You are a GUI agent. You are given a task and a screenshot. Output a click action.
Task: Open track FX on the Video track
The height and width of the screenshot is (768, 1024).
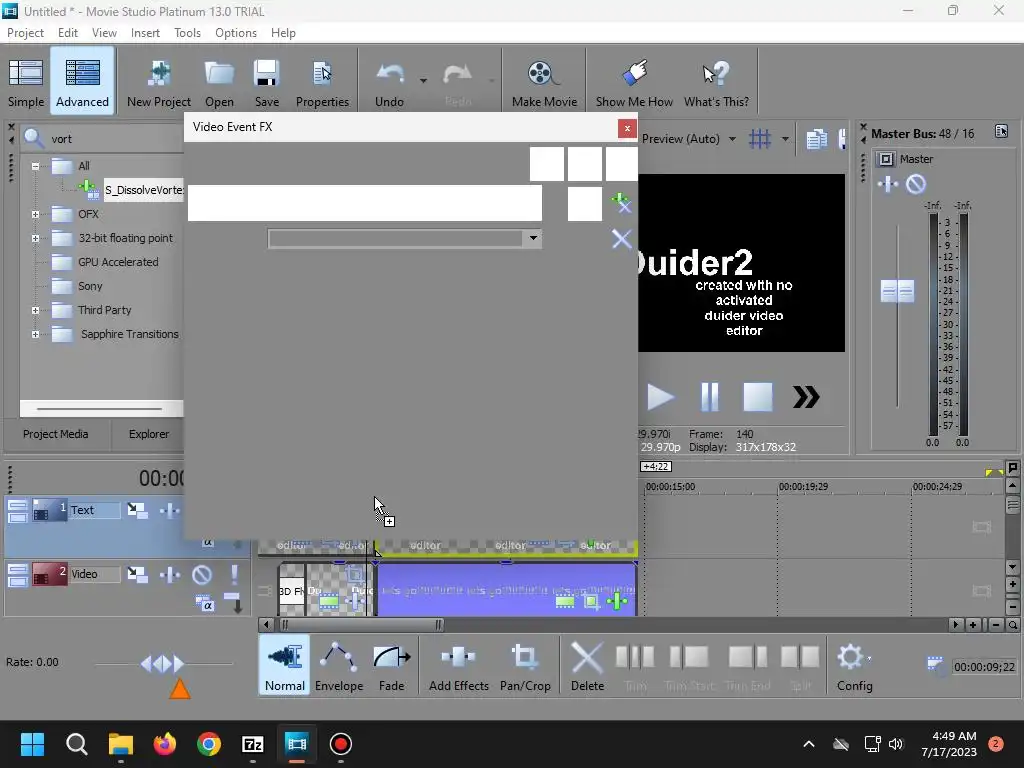[x=169, y=574]
